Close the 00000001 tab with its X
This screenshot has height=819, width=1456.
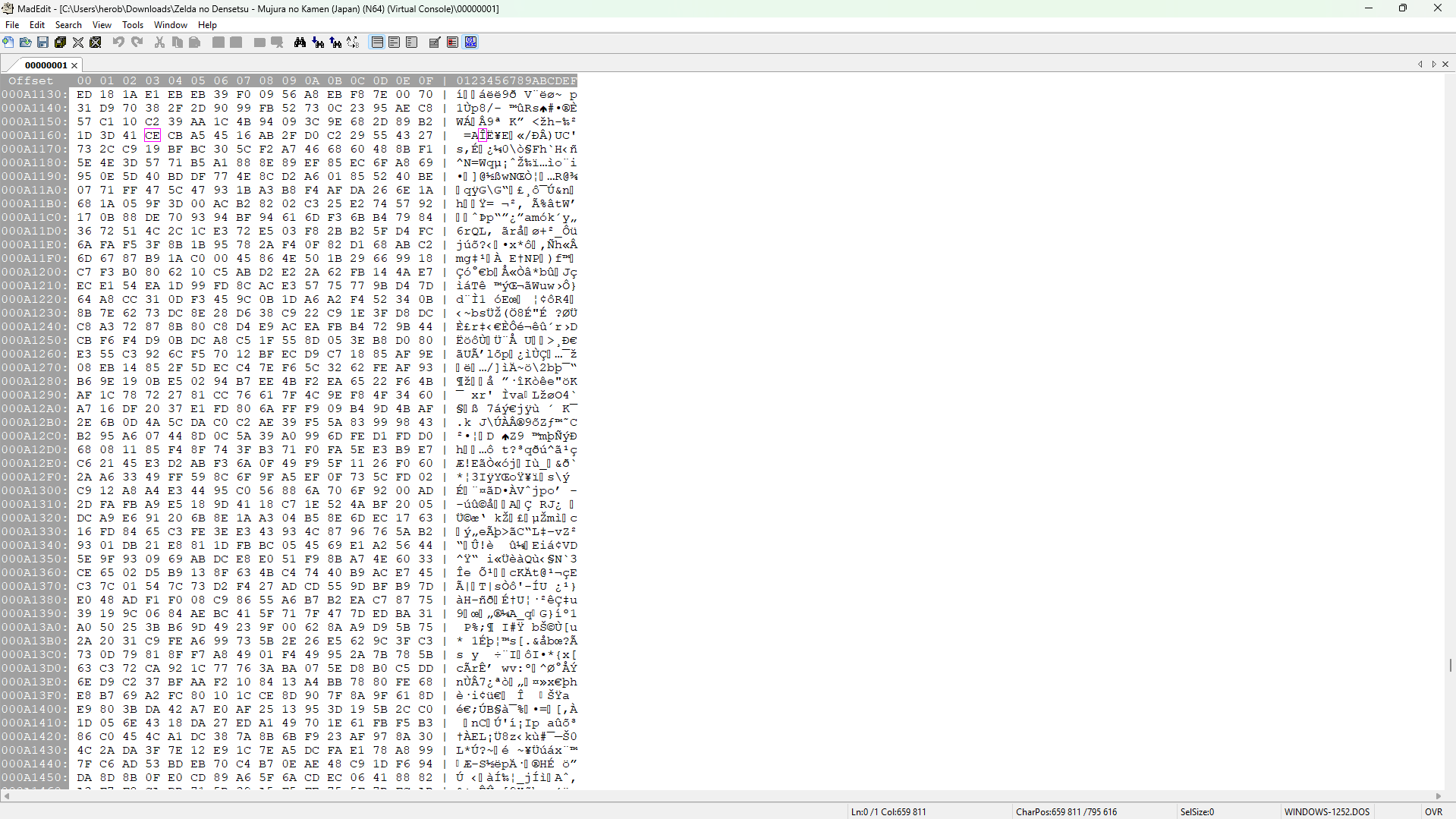coord(74,66)
